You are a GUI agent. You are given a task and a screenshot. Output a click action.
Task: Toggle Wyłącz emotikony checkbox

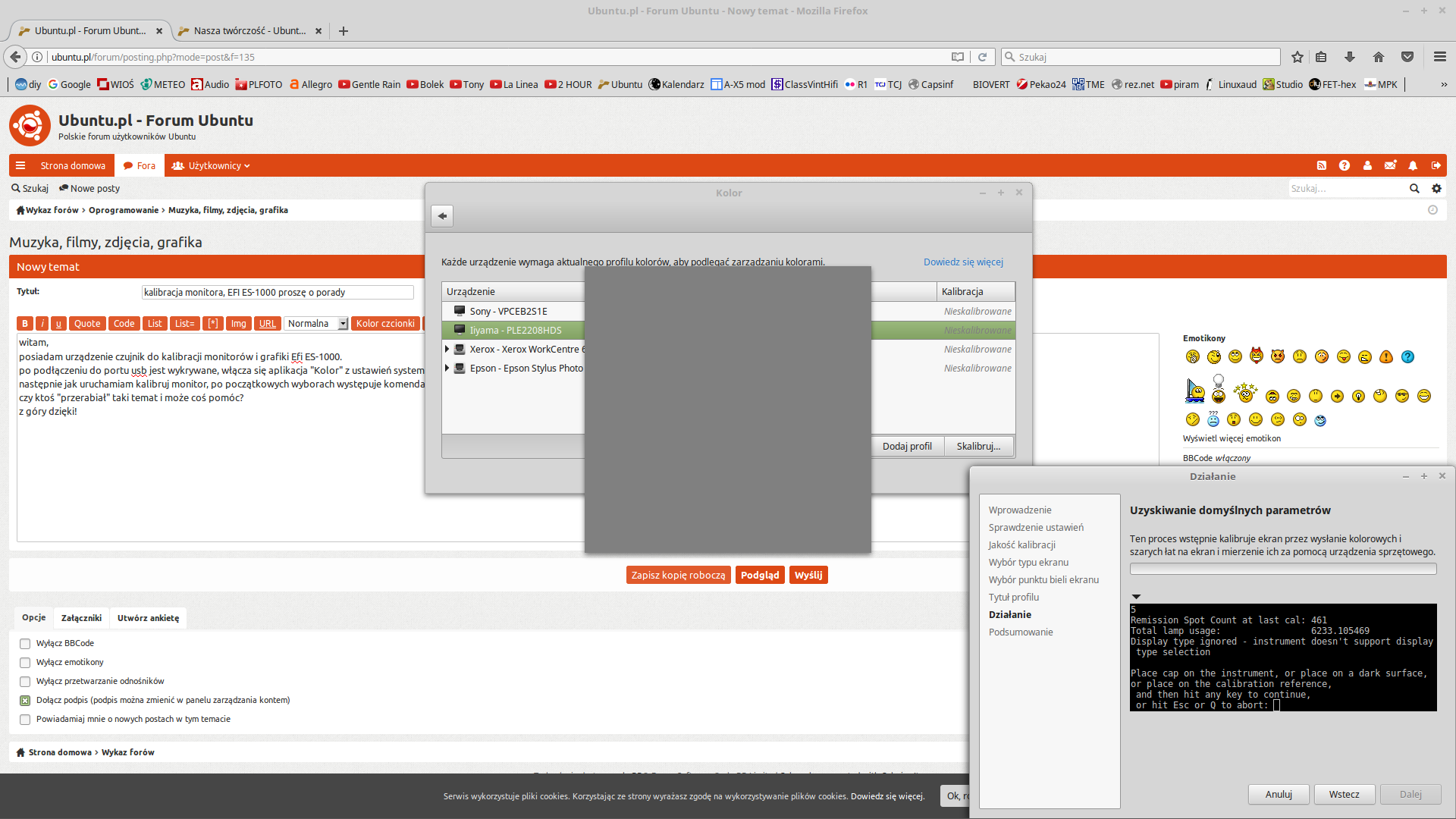[x=25, y=663]
